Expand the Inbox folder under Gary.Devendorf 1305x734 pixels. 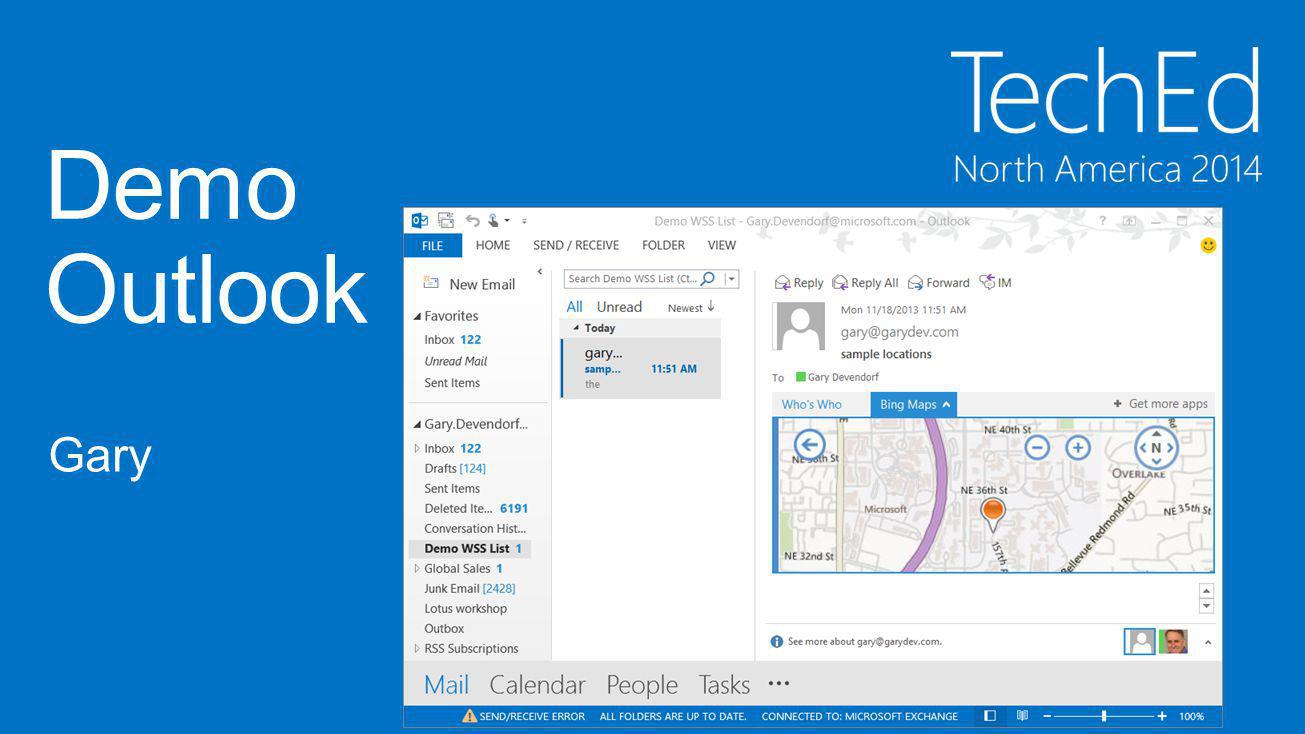coord(417,449)
